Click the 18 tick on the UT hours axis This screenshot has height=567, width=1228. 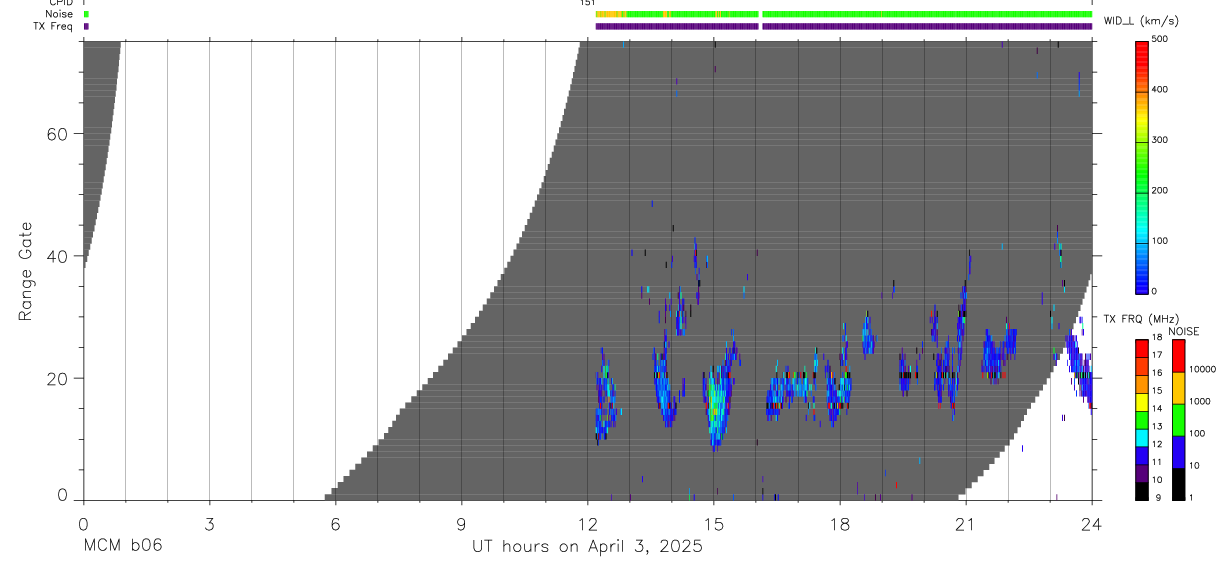click(x=839, y=523)
